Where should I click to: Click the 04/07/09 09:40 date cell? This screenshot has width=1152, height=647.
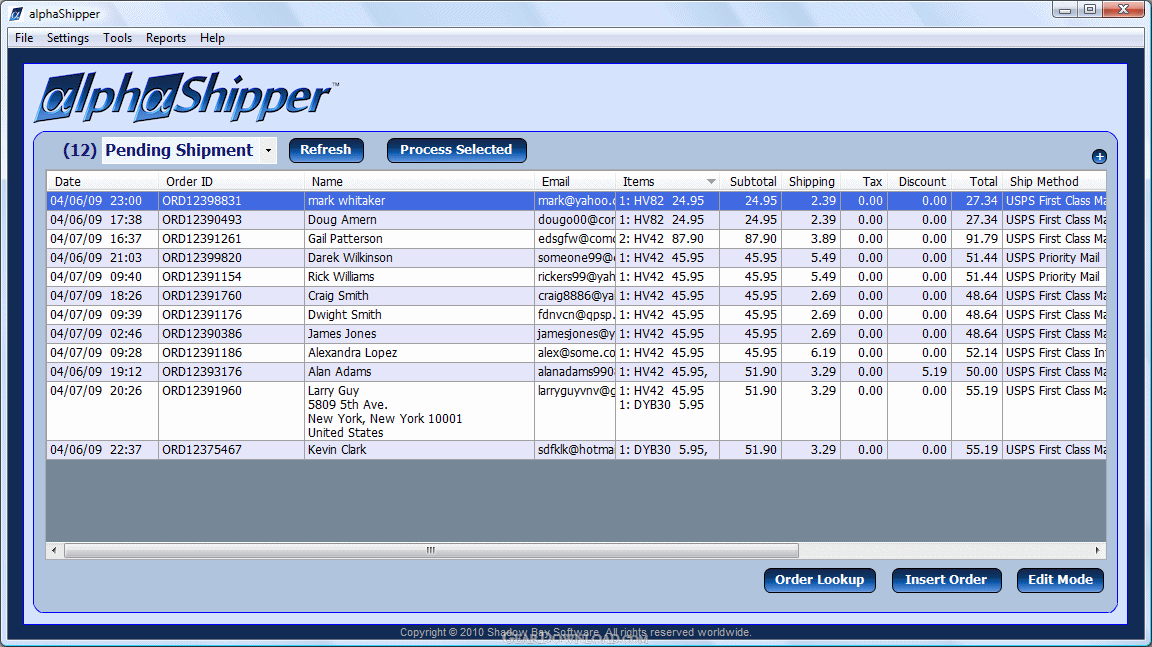point(102,277)
